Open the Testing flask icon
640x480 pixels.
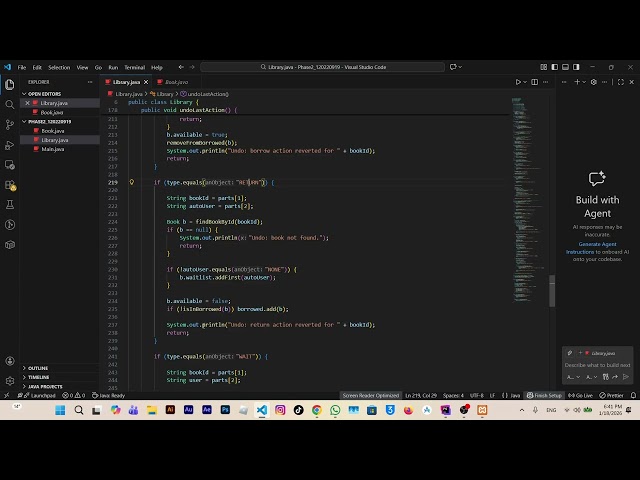(x=10, y=204)
